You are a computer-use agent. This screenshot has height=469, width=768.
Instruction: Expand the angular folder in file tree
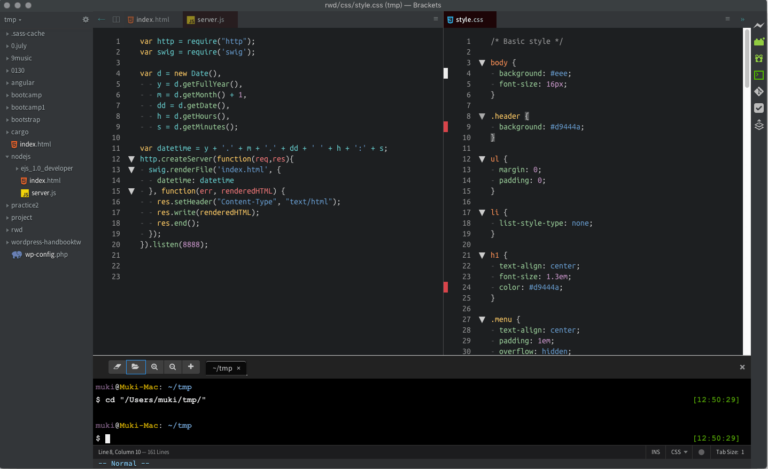24,83
